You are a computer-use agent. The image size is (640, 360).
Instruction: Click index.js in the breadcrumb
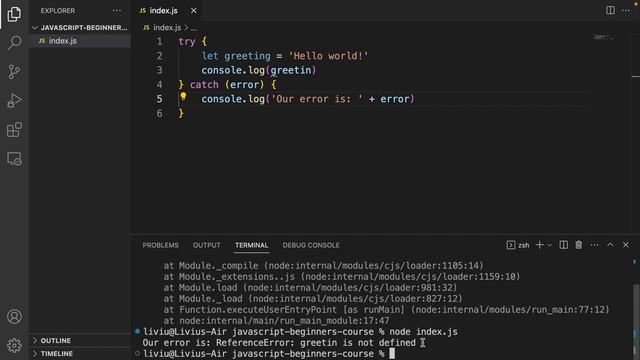click(167, 28)
